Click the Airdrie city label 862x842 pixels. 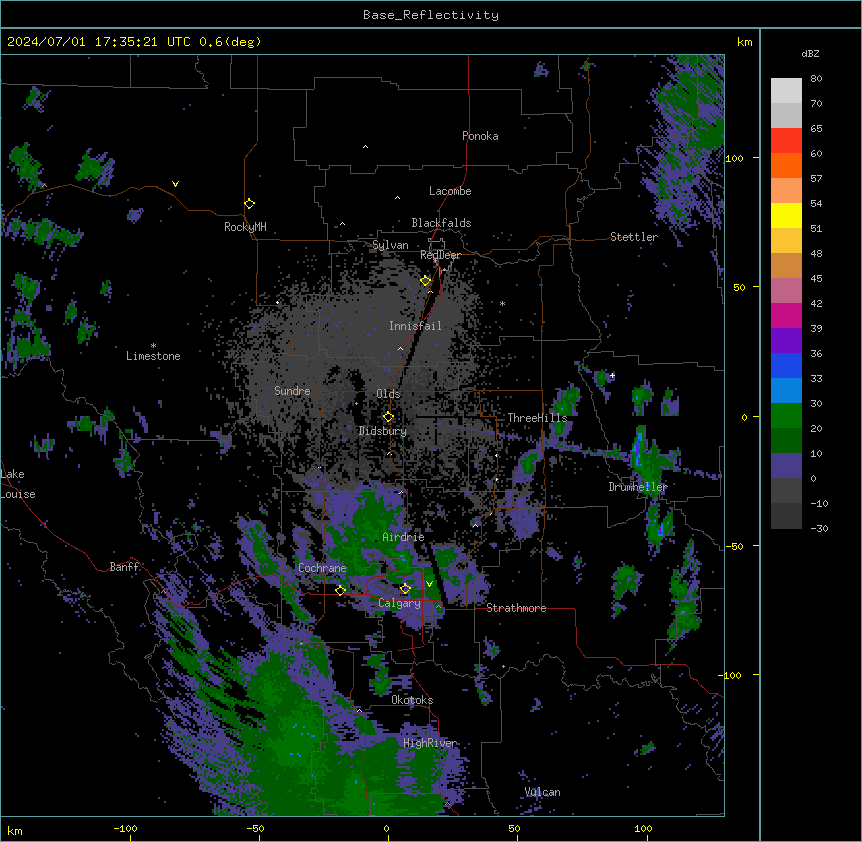point(403,537)
